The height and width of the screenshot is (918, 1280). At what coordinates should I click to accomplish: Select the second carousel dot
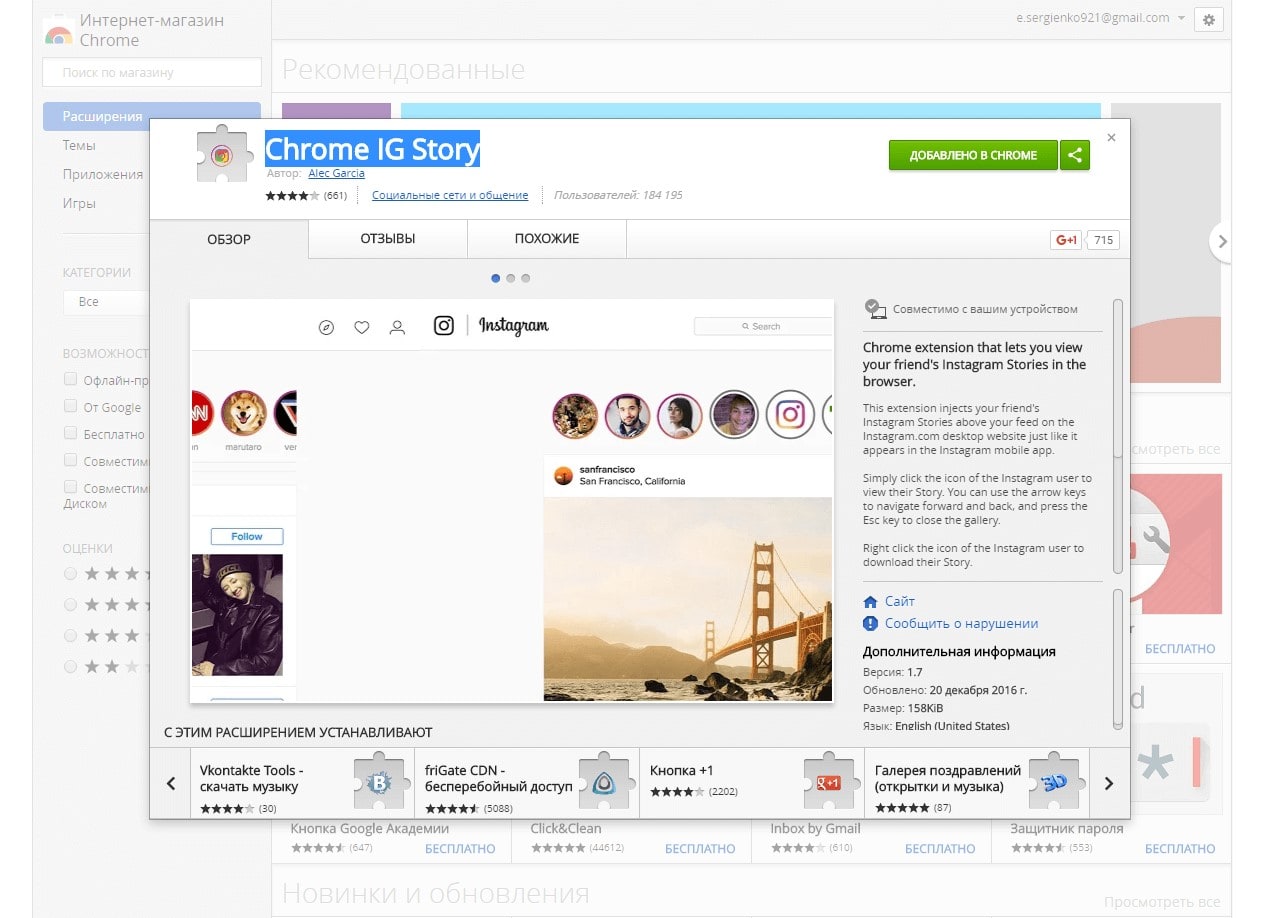click(x=510, y=278)
